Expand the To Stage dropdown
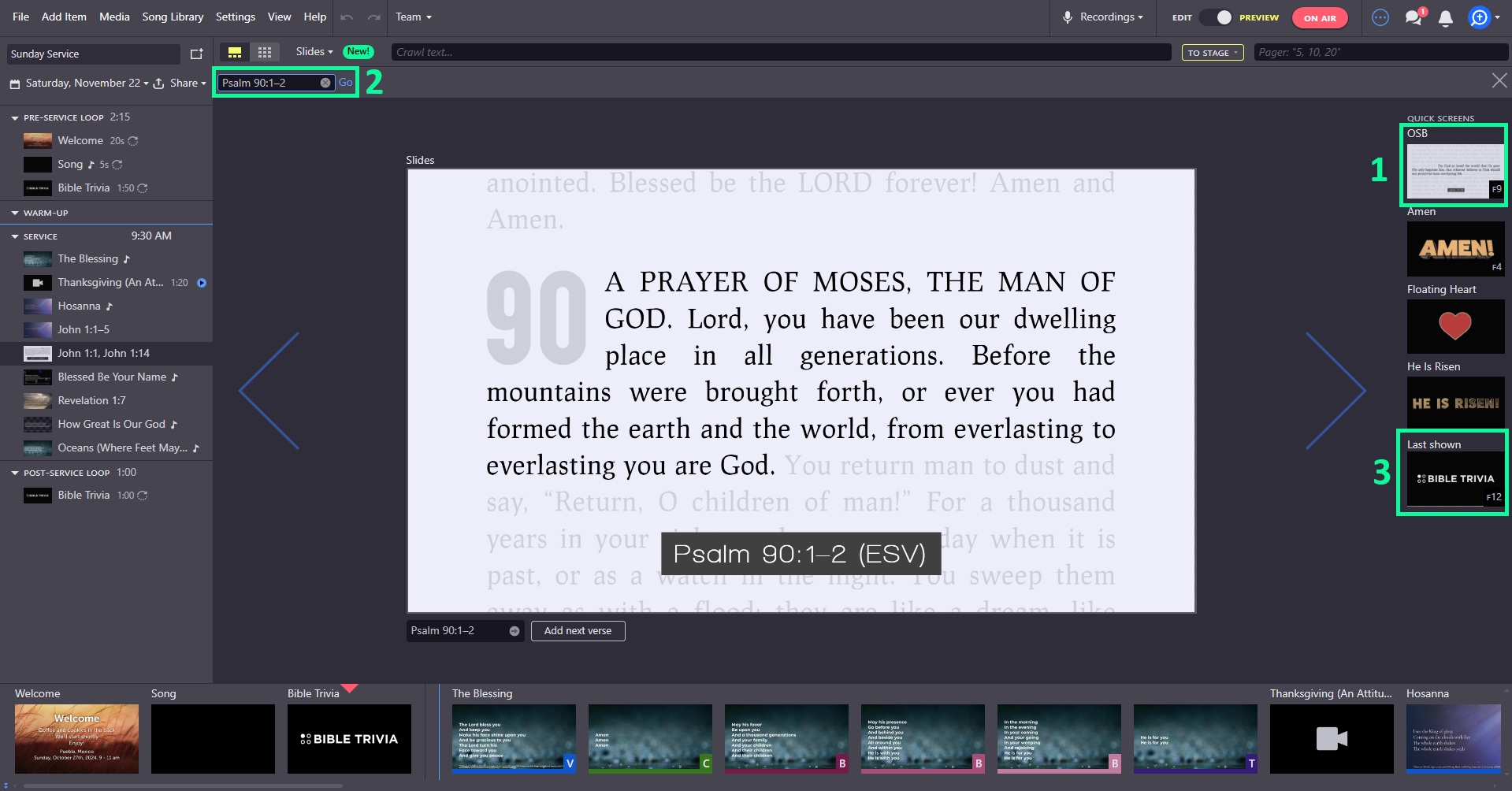 [1212, 53]
